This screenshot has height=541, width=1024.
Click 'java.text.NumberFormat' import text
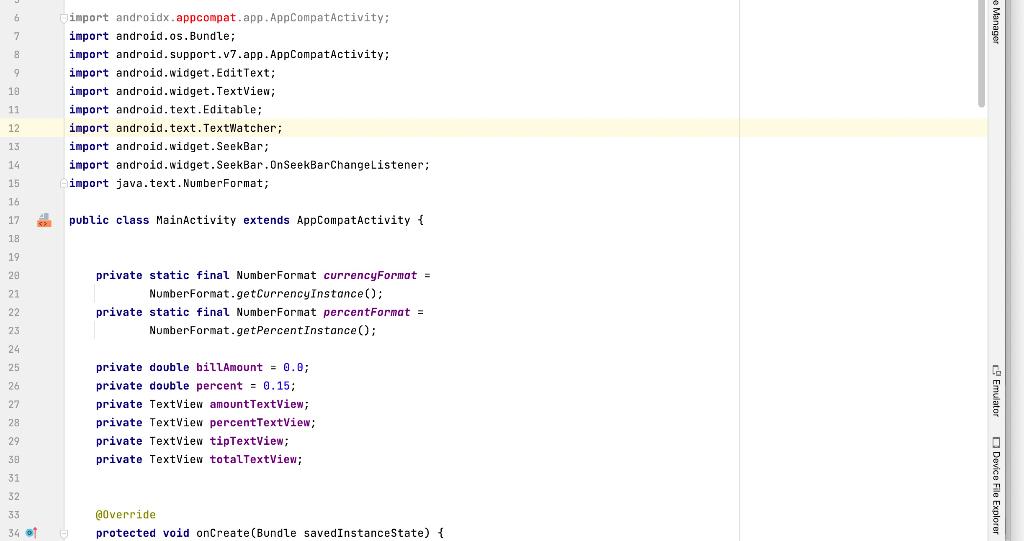[x=189, y=184]
